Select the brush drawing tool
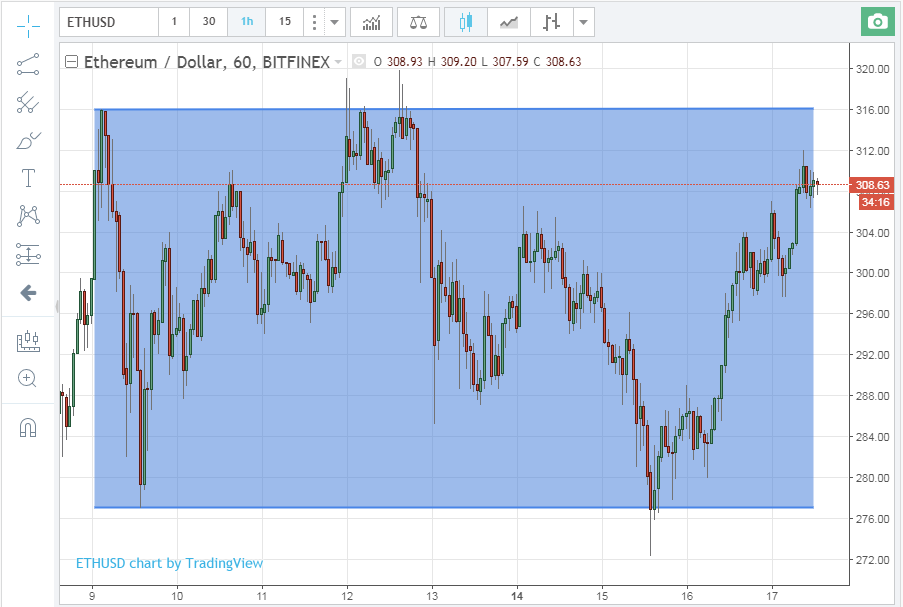 pyautogui.click(x=28, y=141)
